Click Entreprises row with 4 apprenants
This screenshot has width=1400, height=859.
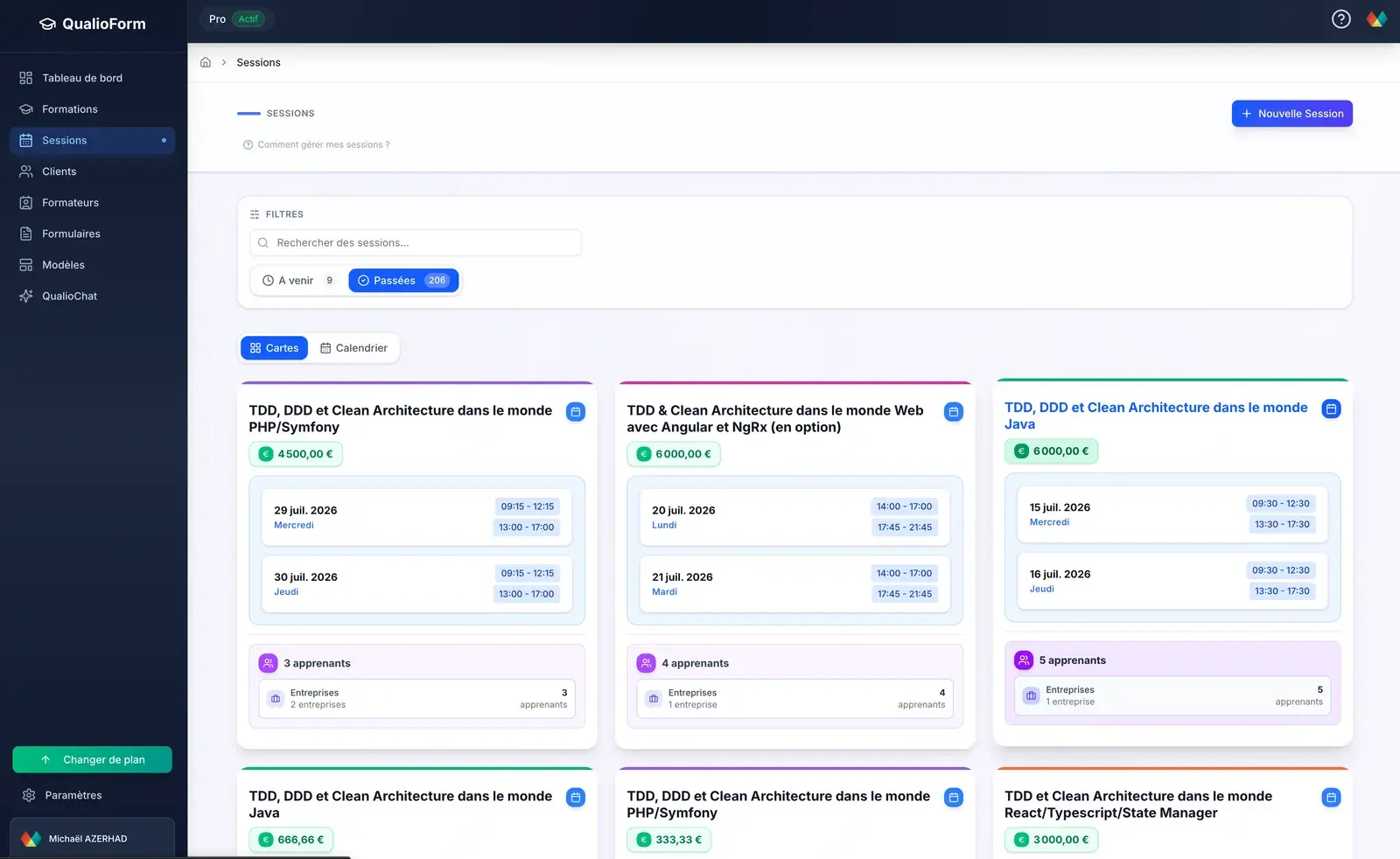click(794, 699)
